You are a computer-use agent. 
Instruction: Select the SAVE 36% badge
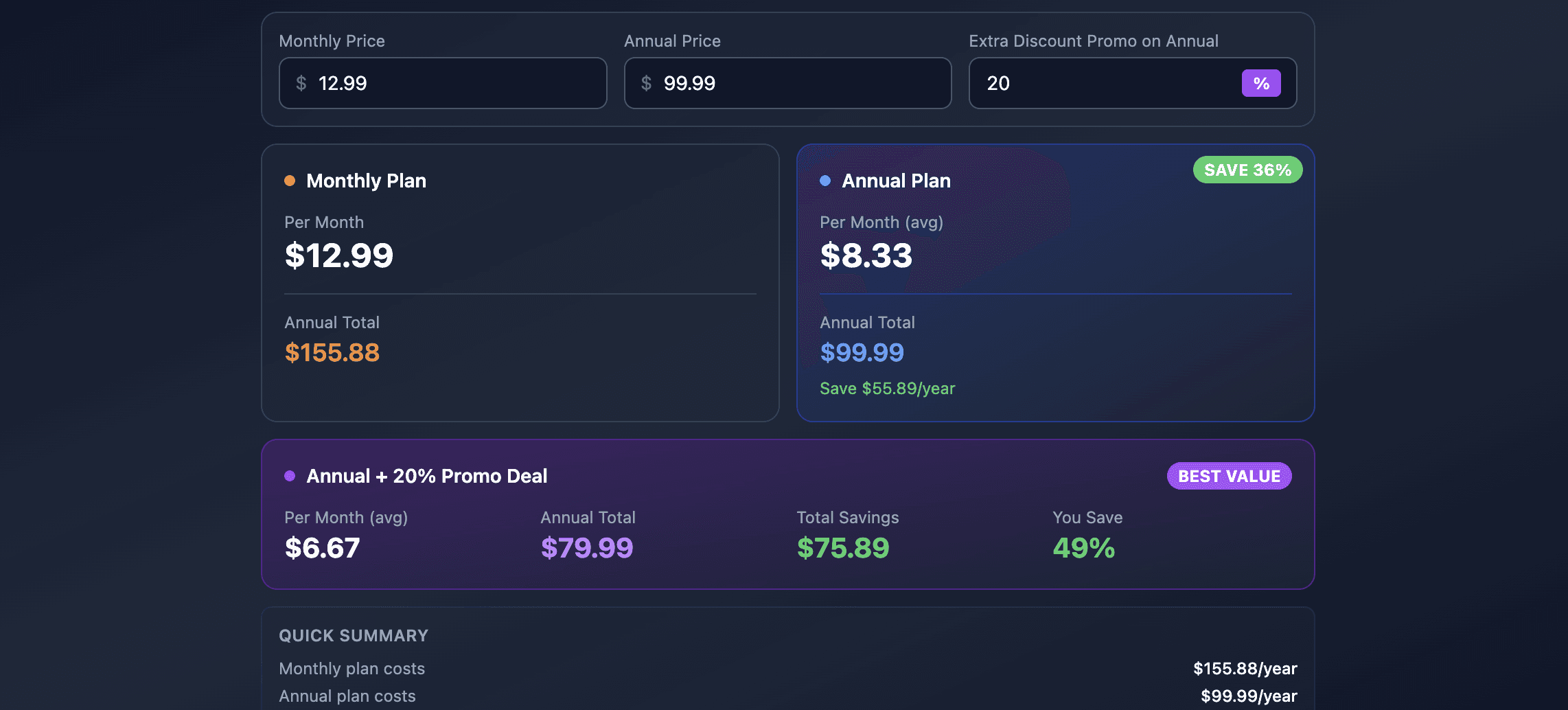tap(1247, 170)
